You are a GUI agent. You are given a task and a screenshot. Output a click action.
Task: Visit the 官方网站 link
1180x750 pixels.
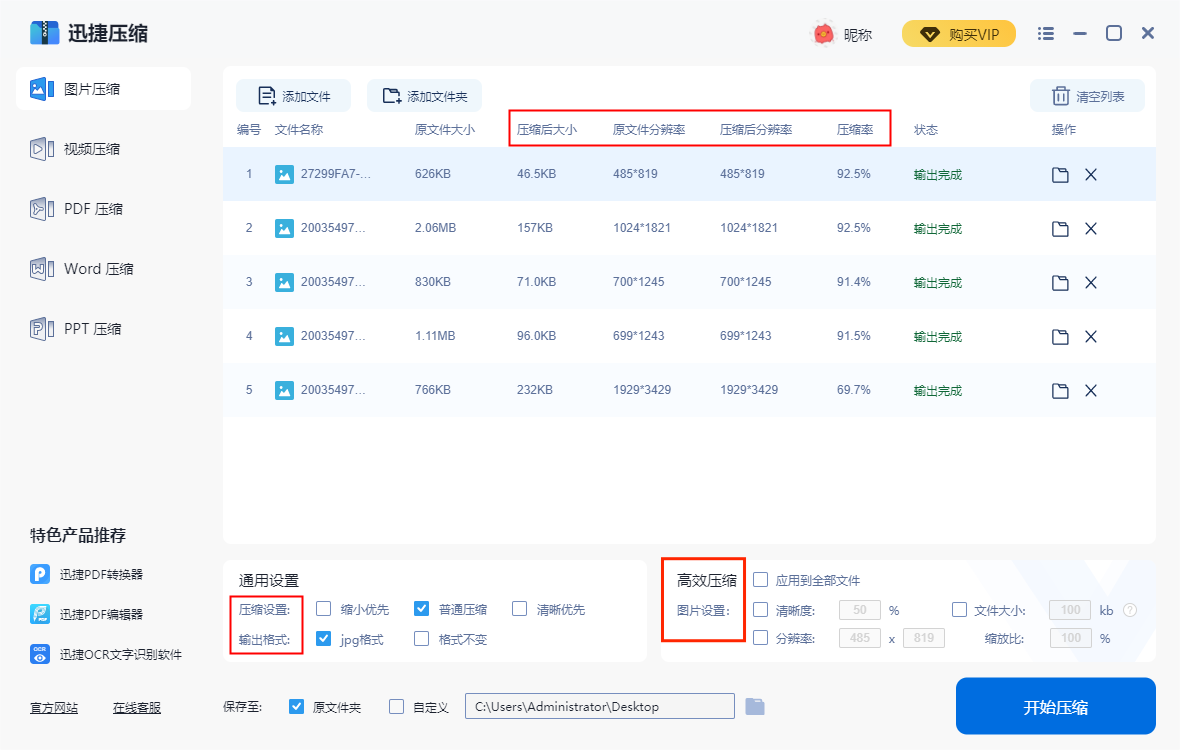pos(53,708)
